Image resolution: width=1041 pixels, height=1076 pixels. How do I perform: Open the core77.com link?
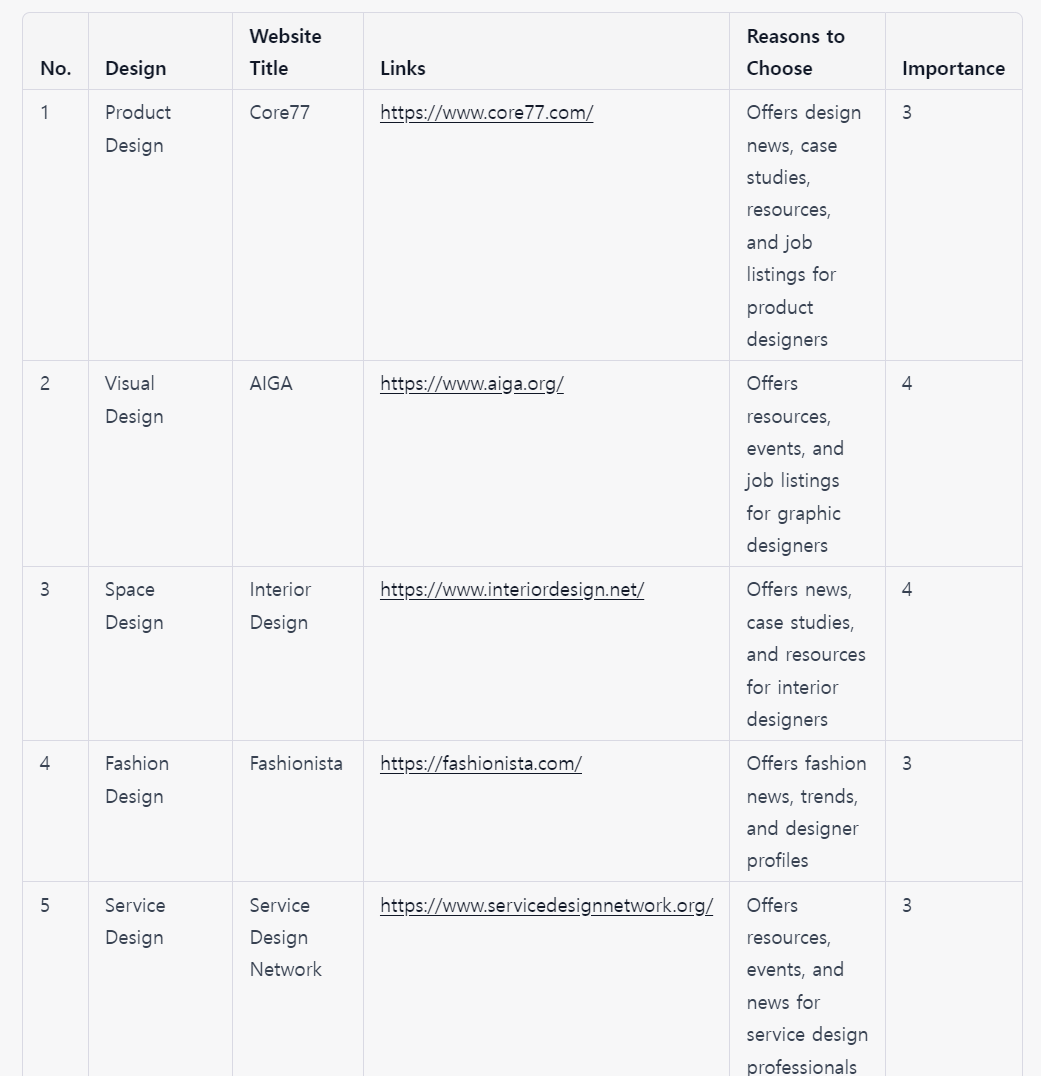[x=486, y=113]
